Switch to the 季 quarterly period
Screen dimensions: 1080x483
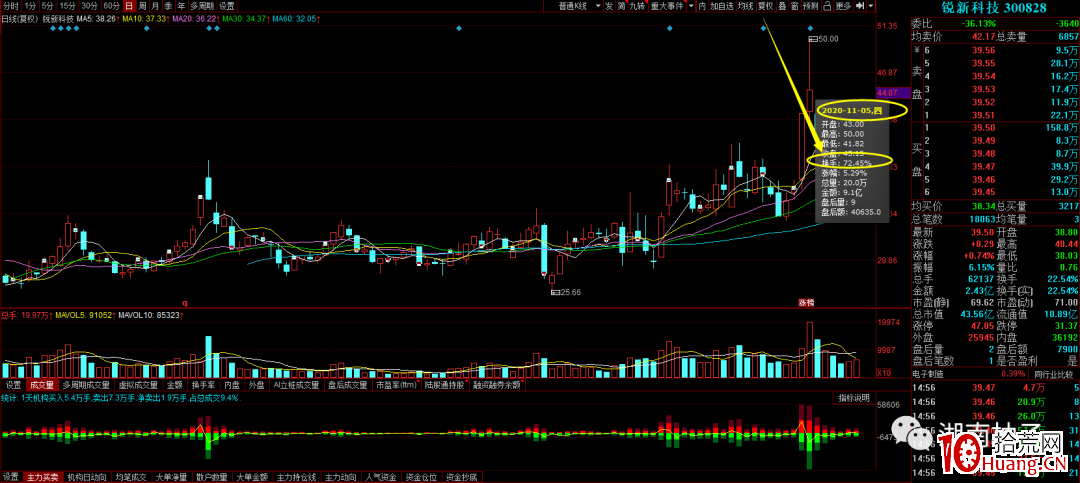click(x=168, y=6)
